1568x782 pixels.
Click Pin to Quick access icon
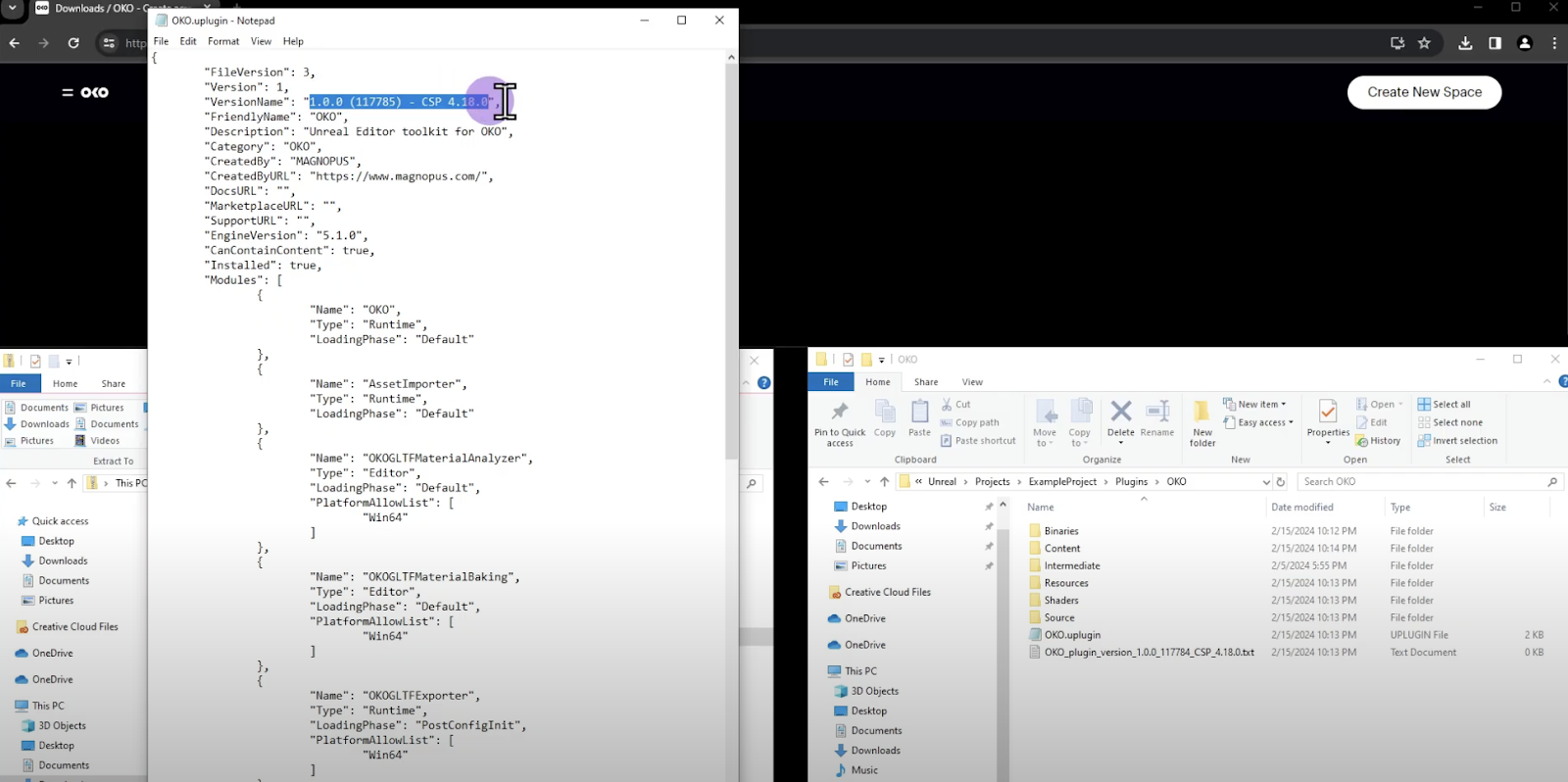coord(840,412)
